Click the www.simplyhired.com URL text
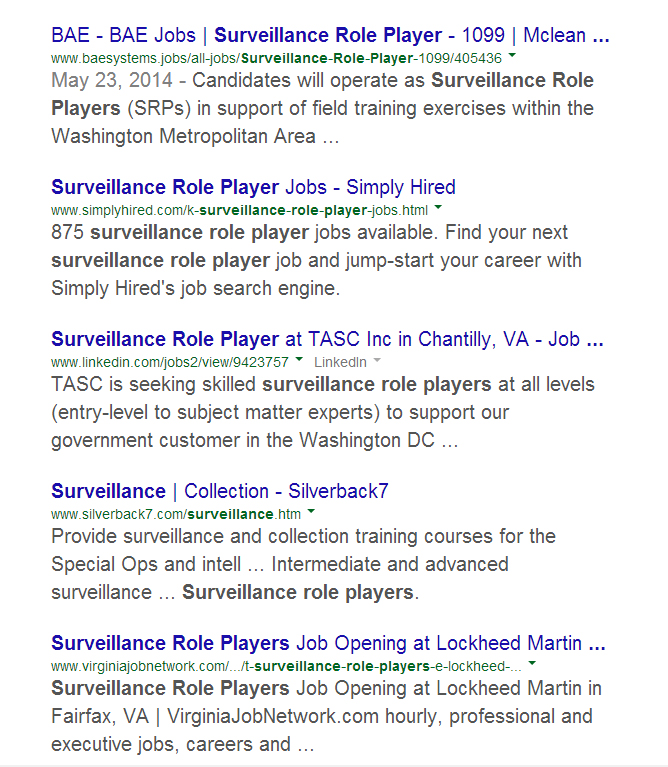This screenshot has width=668, height=767. (x=239, y=210)
